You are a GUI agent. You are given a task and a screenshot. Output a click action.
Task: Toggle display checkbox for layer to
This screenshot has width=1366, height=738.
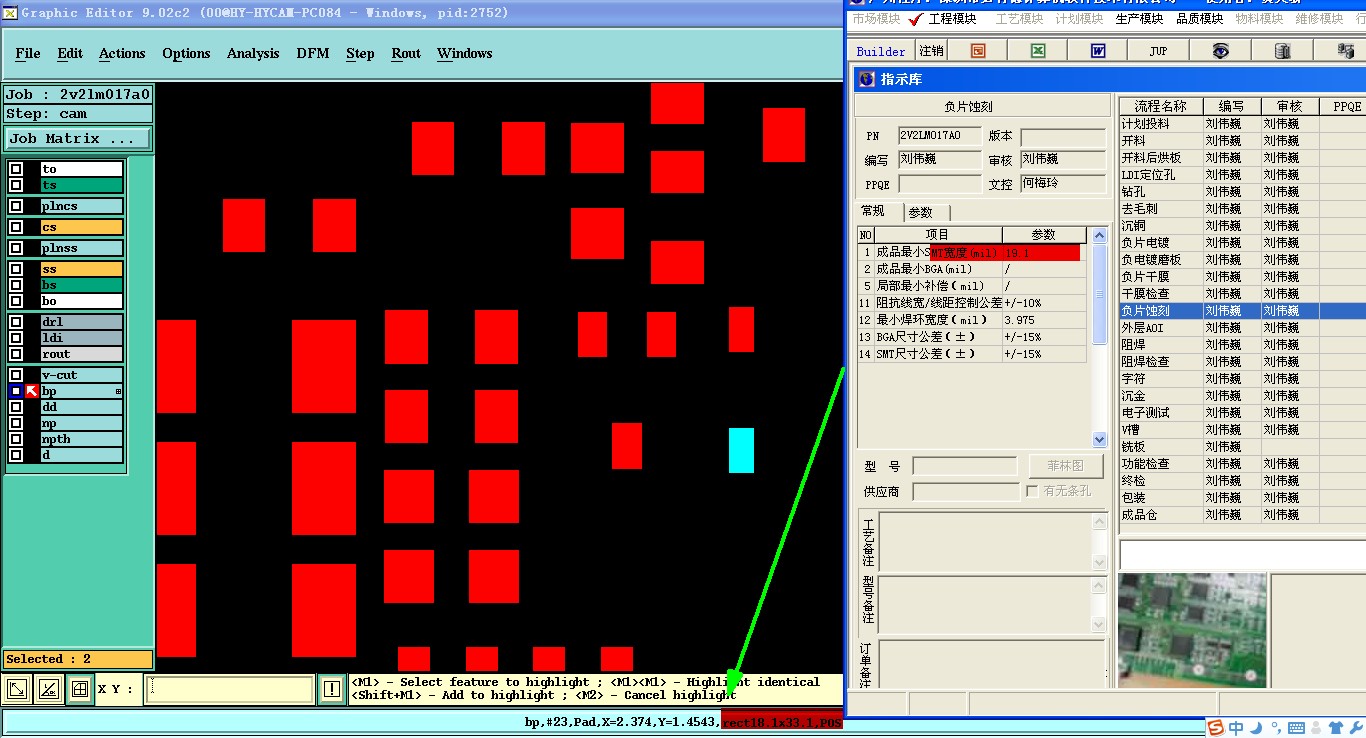pyautogui.click(x=16, y=169)
